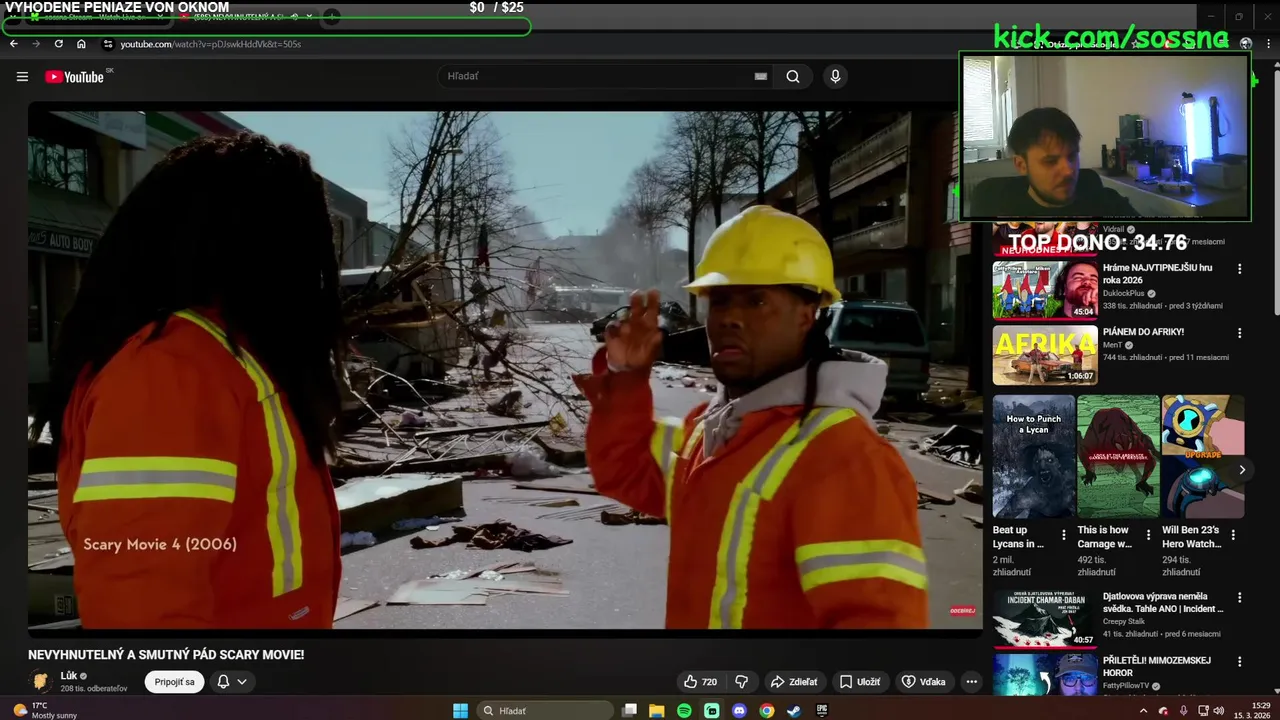The image size is (1280, 720).
Task: Open Hráme NAJVTIPNEJŠIU hru roka thumbnail
Action: tap(1045, 290)
